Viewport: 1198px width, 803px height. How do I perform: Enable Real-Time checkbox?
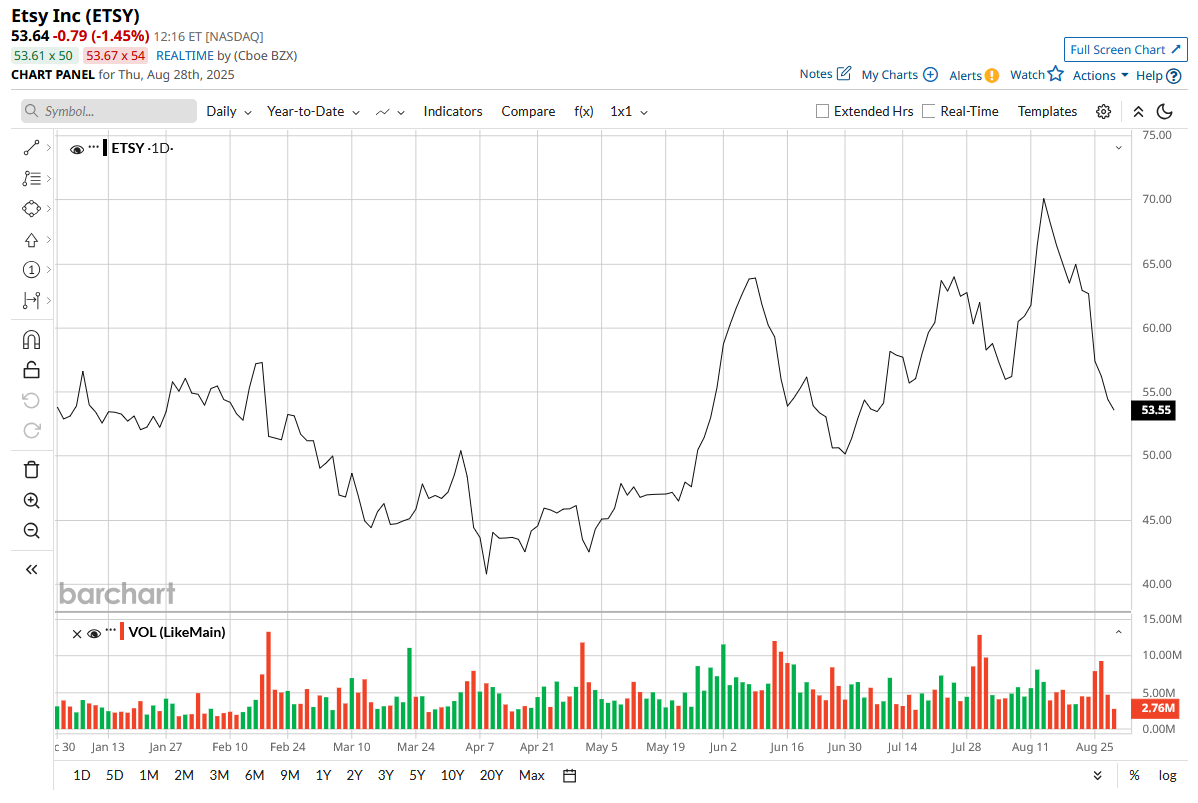click(928, 112)
